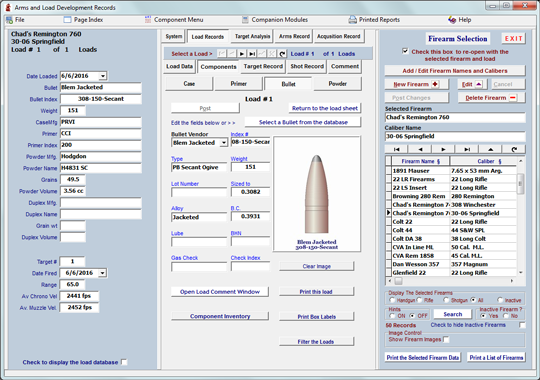The image size is (540, 380).
Task: Click Add / Edit Firearm Names and Calibers
Action: pyautogui.click(x=455, y=71)
